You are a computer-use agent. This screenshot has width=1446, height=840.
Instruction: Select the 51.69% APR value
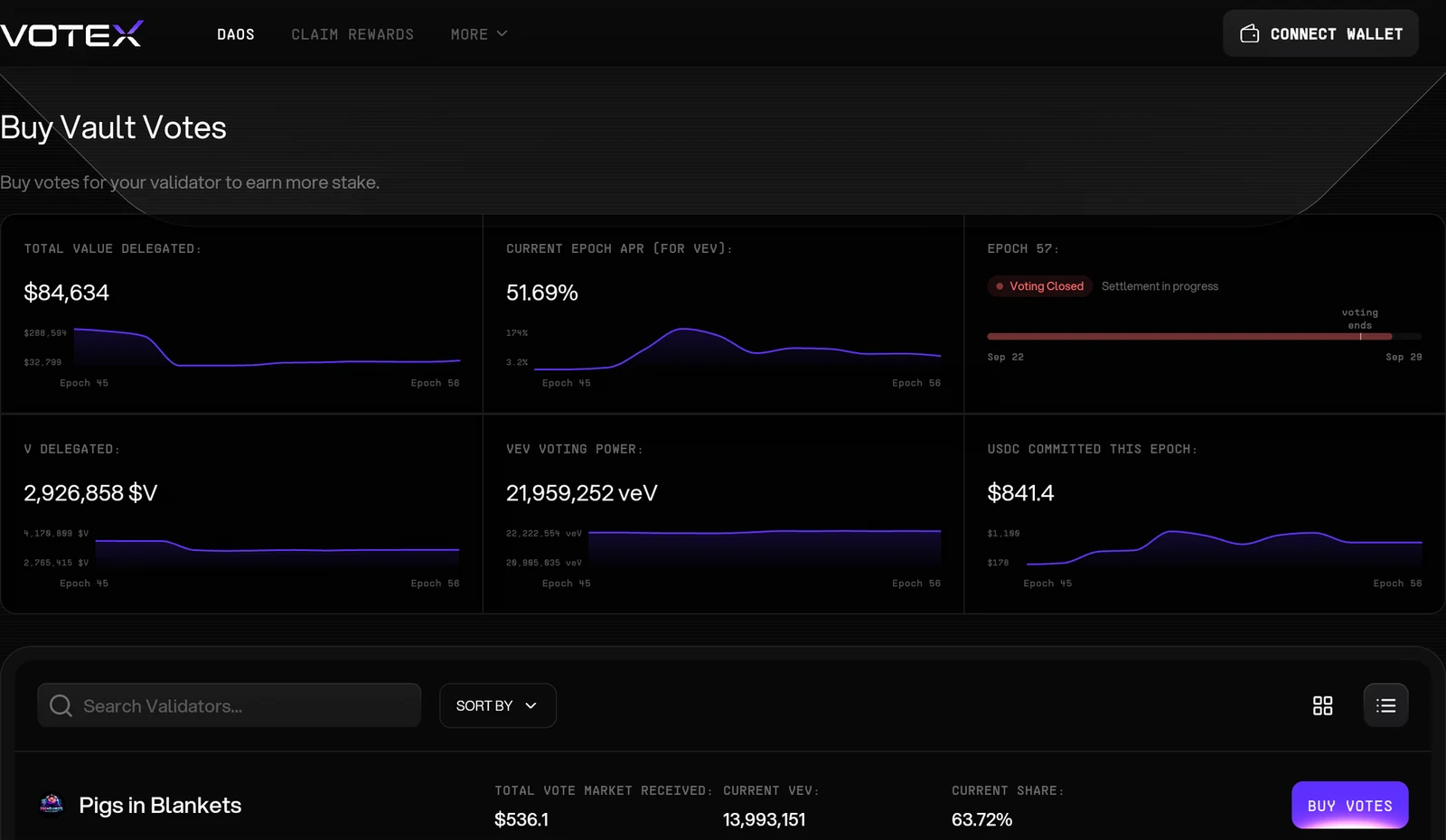(542, 293)
